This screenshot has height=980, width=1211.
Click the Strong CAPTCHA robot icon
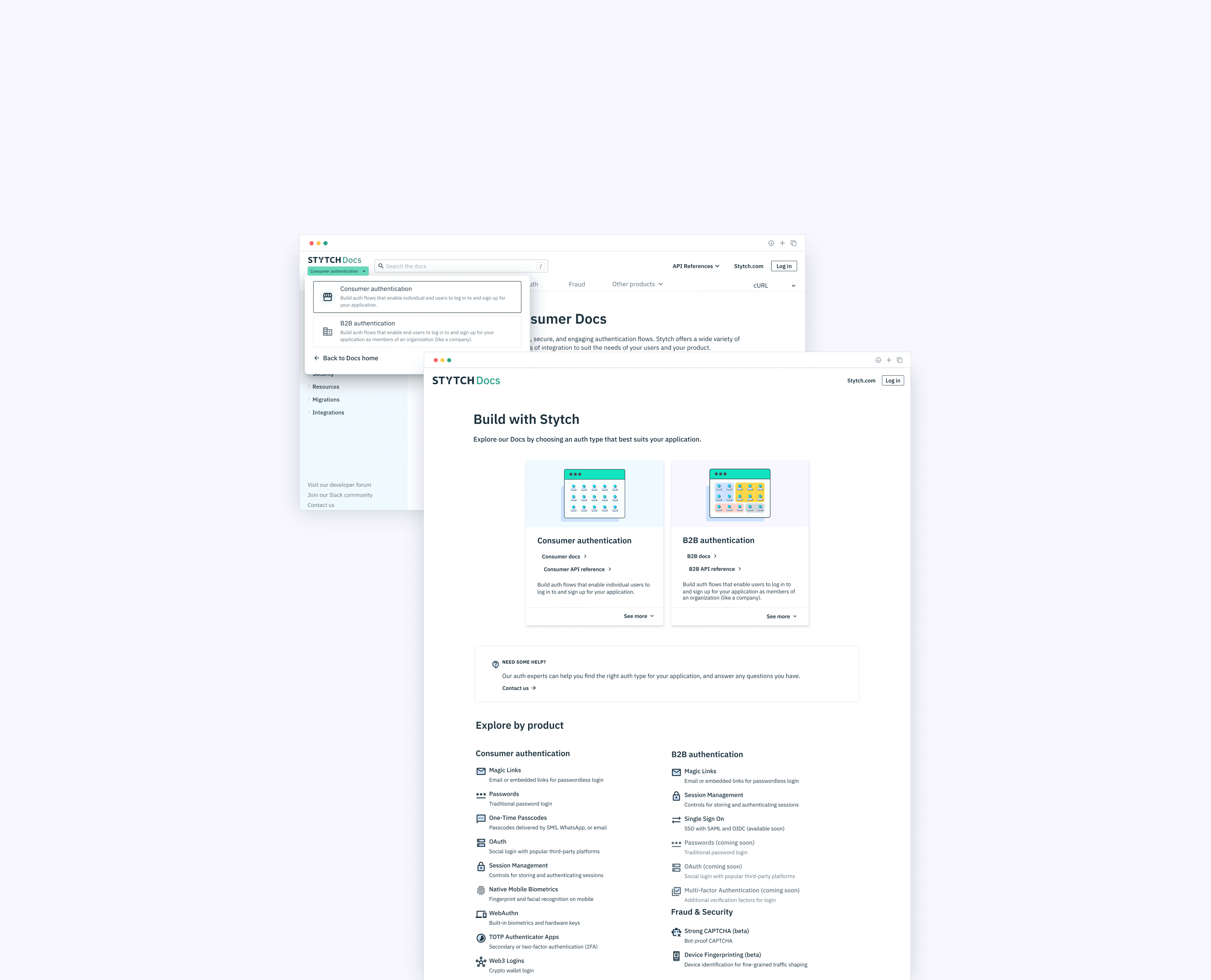pyautogui.click(x=676, y=932)
